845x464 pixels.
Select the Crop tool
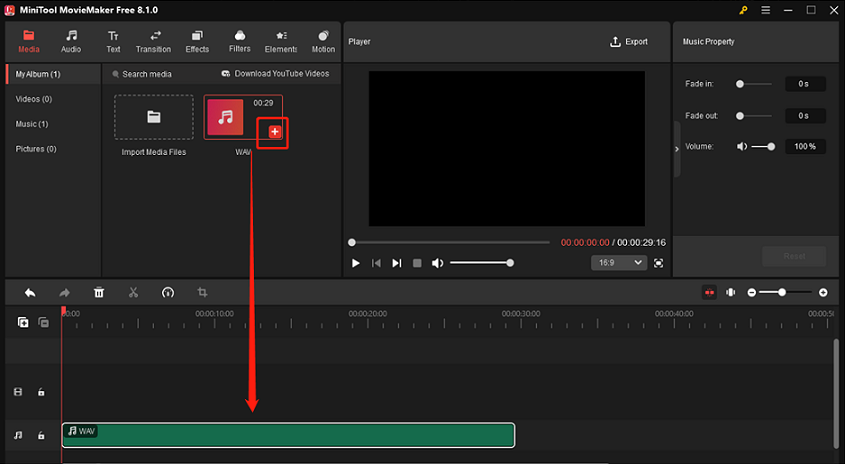tap(203, 293)
